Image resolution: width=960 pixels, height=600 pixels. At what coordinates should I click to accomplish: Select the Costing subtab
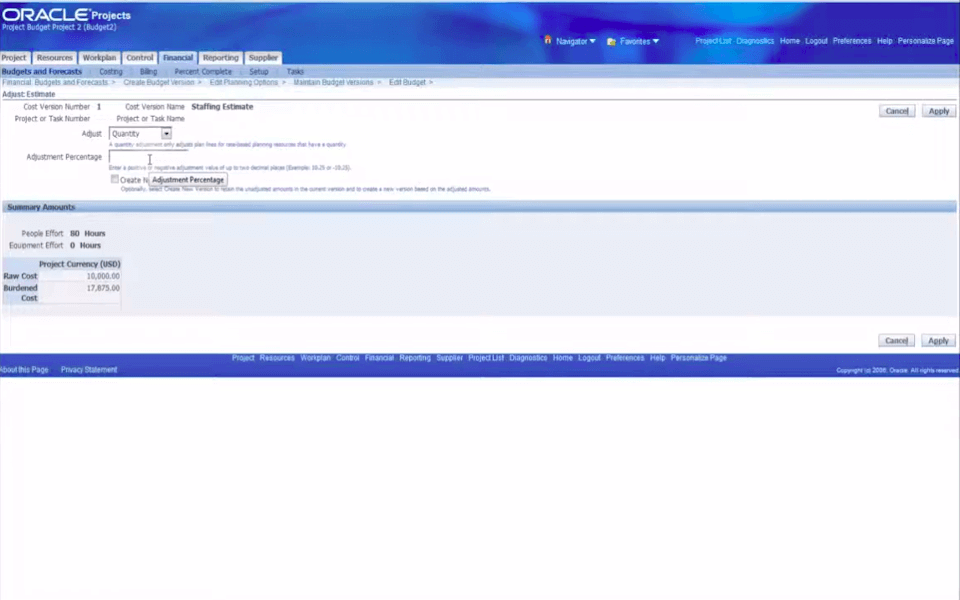pos(110,71)
